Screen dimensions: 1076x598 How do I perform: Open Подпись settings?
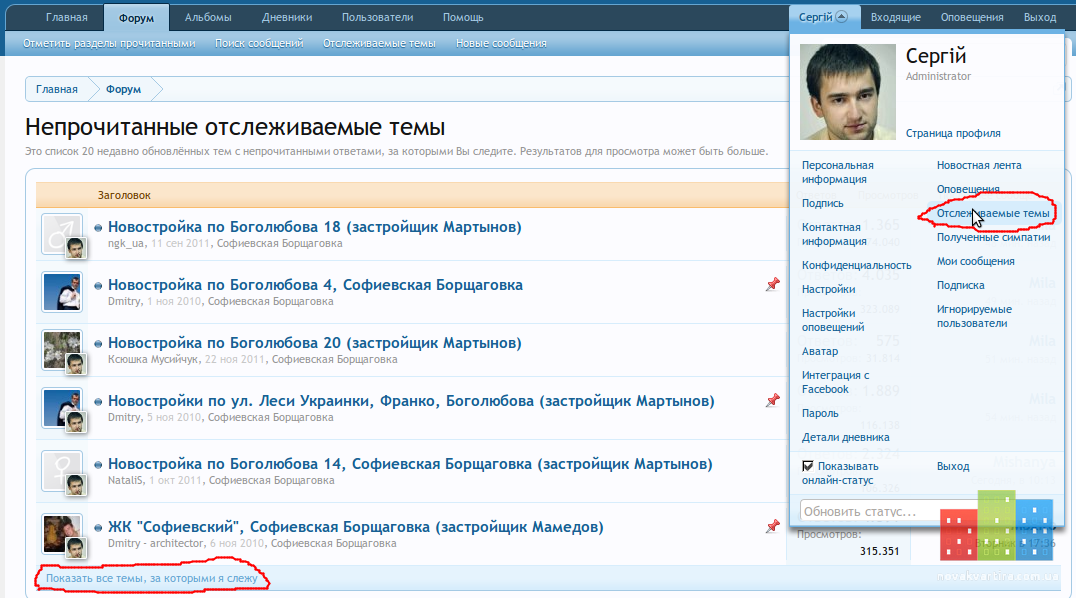(822, 203)
